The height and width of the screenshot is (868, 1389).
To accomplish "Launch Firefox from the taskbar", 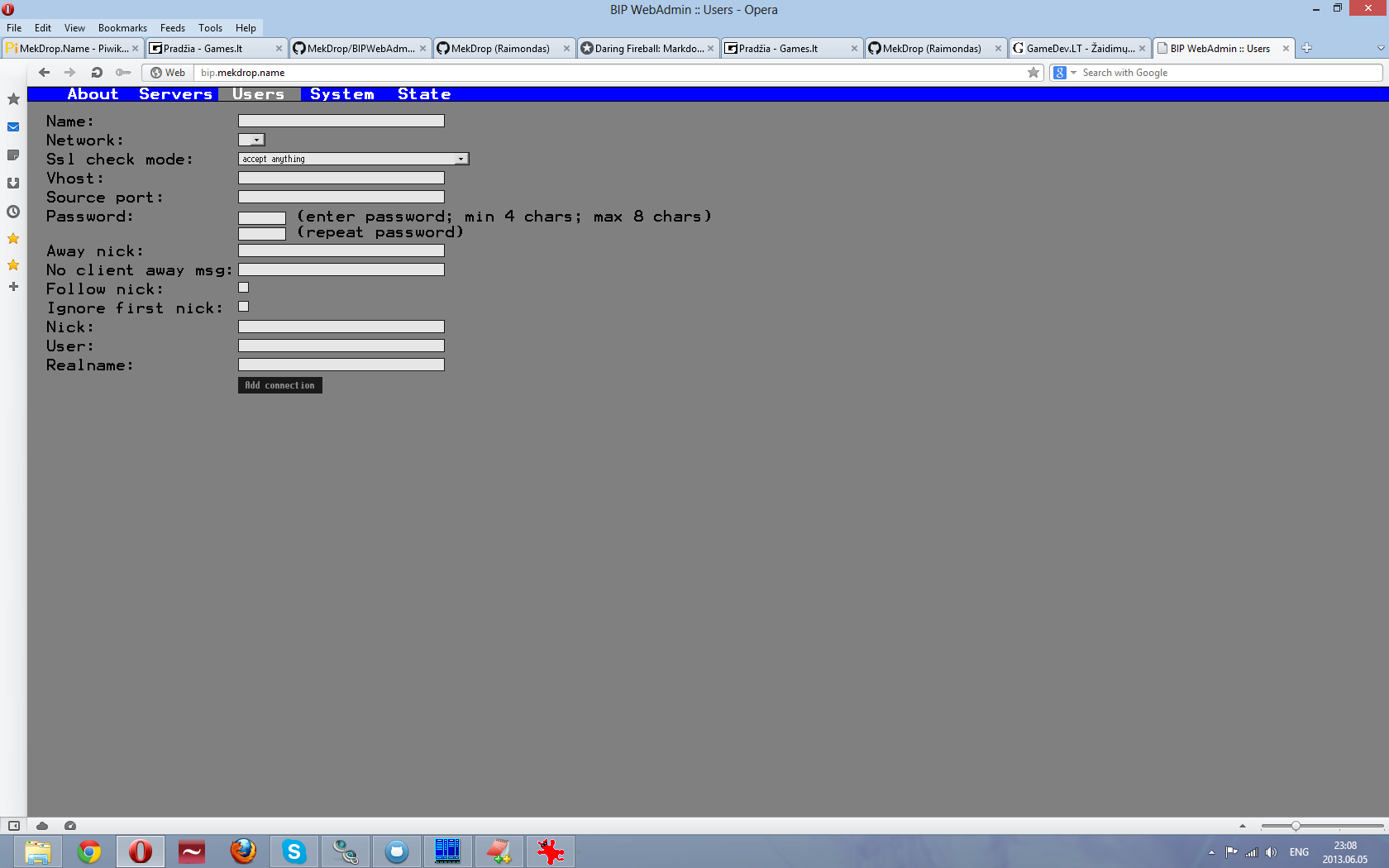I will pos(243,851).
